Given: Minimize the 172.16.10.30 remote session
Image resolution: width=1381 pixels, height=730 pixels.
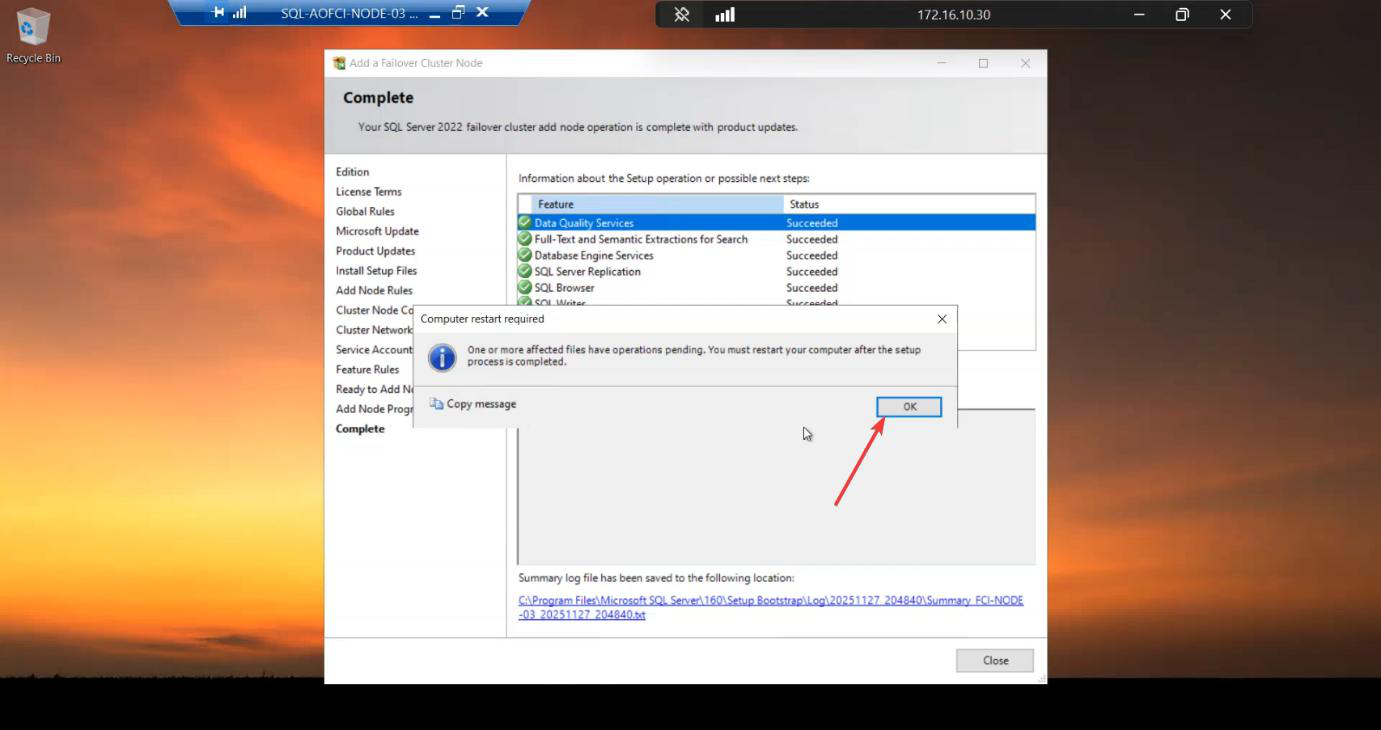Looking at the screenshot, I should [1139, 15].
